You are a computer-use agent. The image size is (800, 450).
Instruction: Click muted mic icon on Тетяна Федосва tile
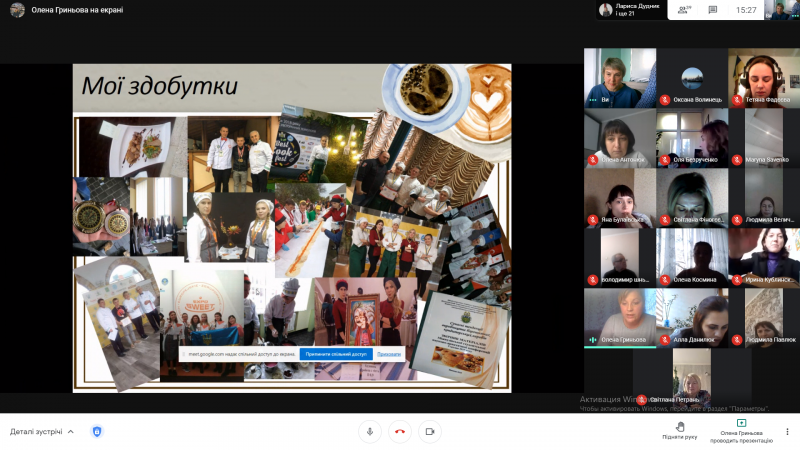tap(737, 100)
